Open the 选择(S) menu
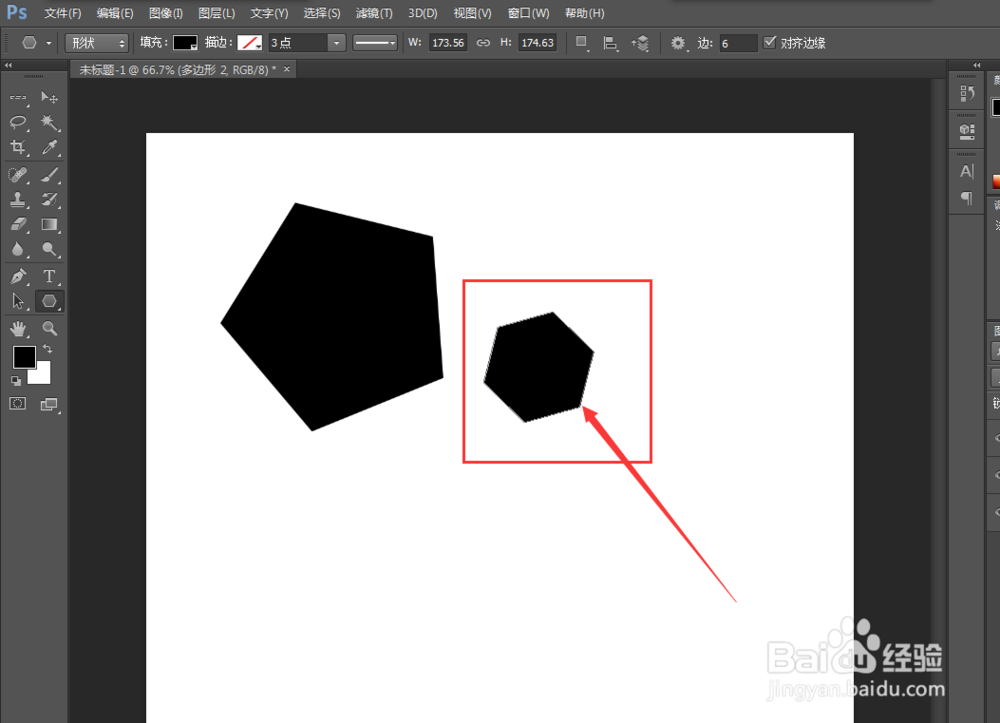 322,13
